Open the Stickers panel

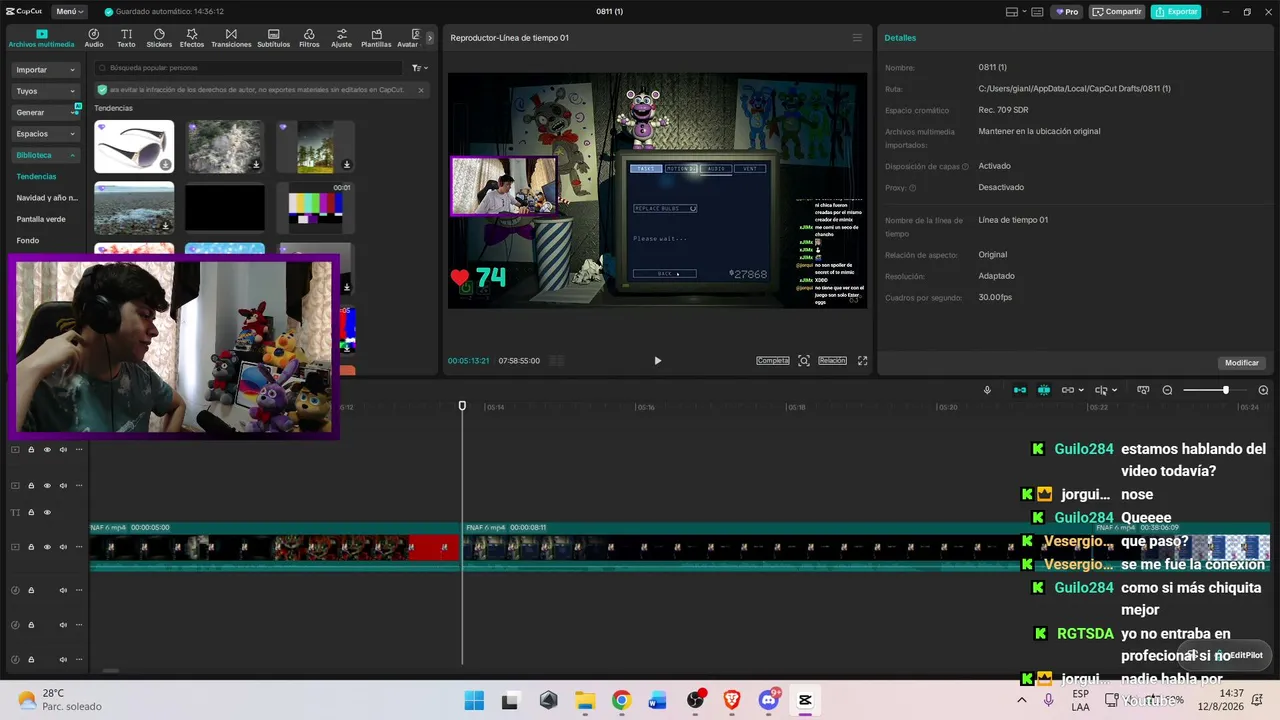pos(159,38)
